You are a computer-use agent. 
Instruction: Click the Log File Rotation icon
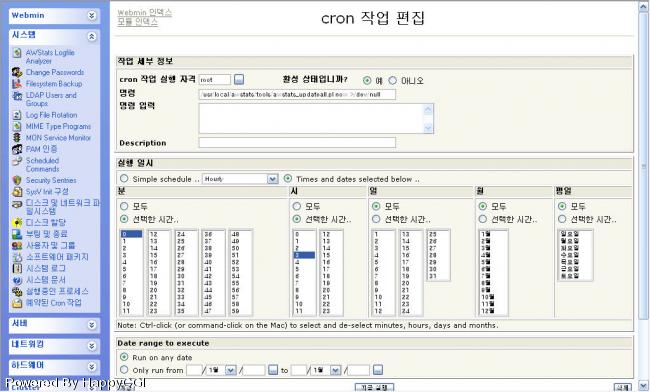click(17, 115)
